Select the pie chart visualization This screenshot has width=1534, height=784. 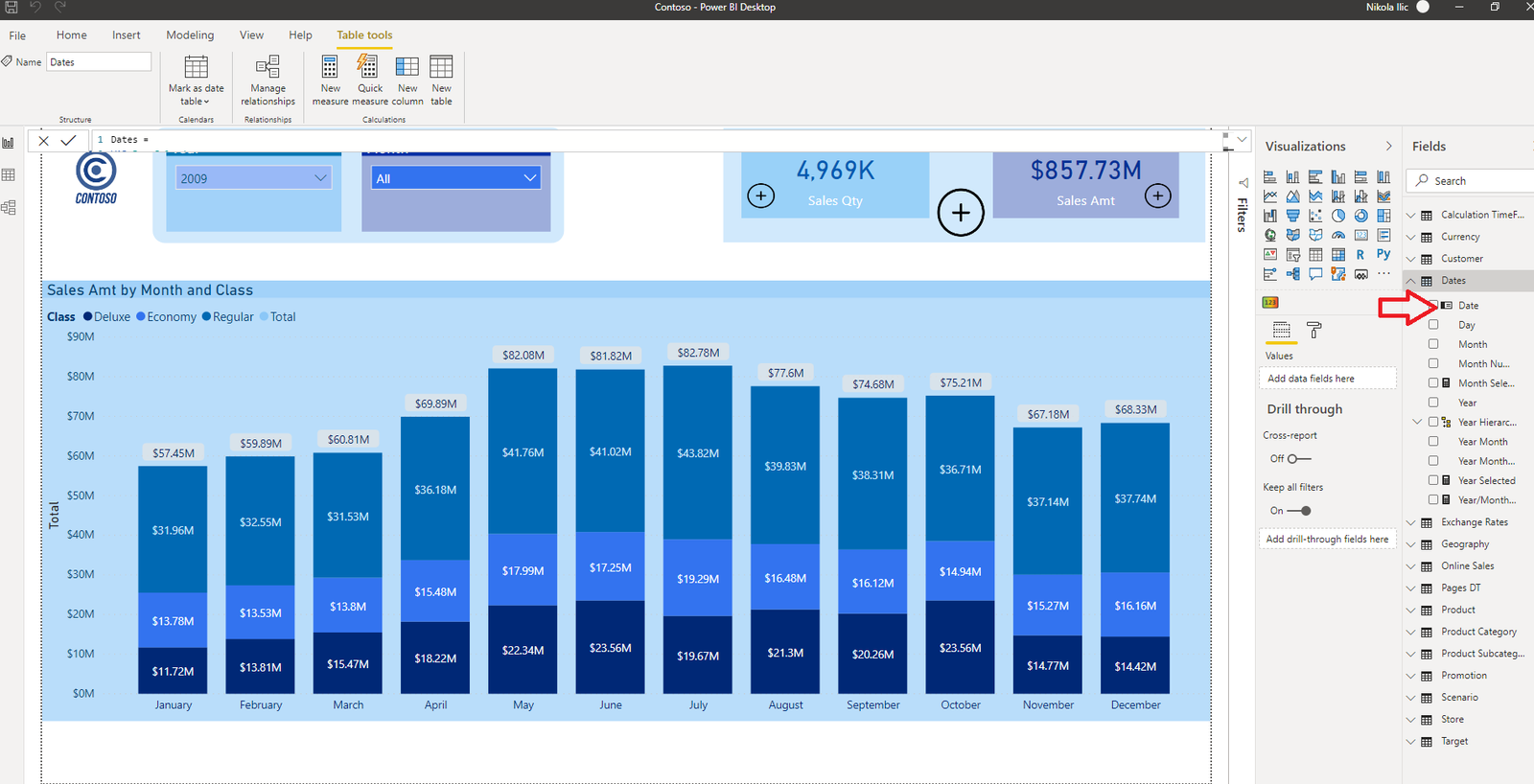[1338, 216]
